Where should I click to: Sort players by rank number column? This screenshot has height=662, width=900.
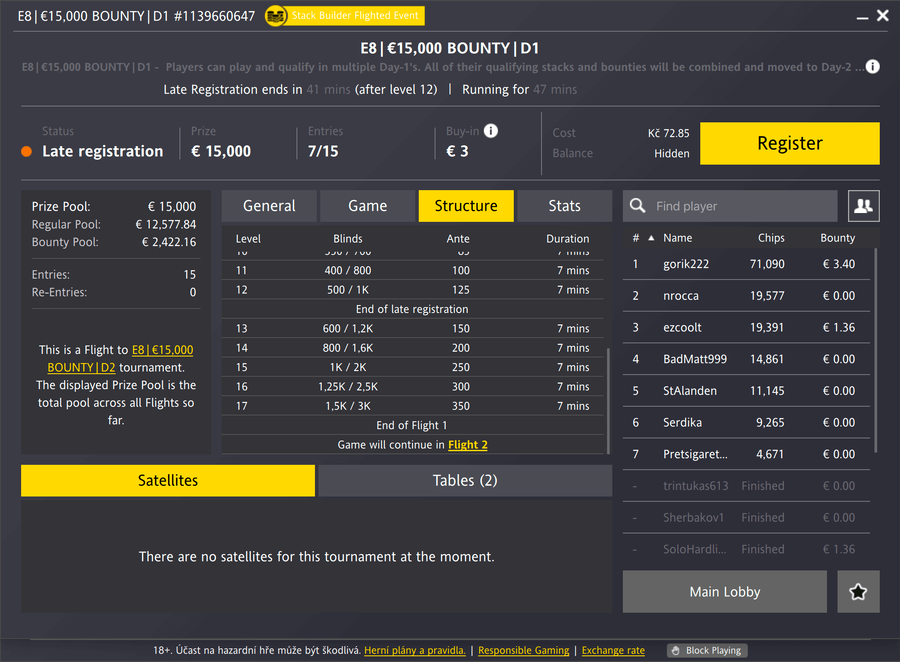pos(636,238)
